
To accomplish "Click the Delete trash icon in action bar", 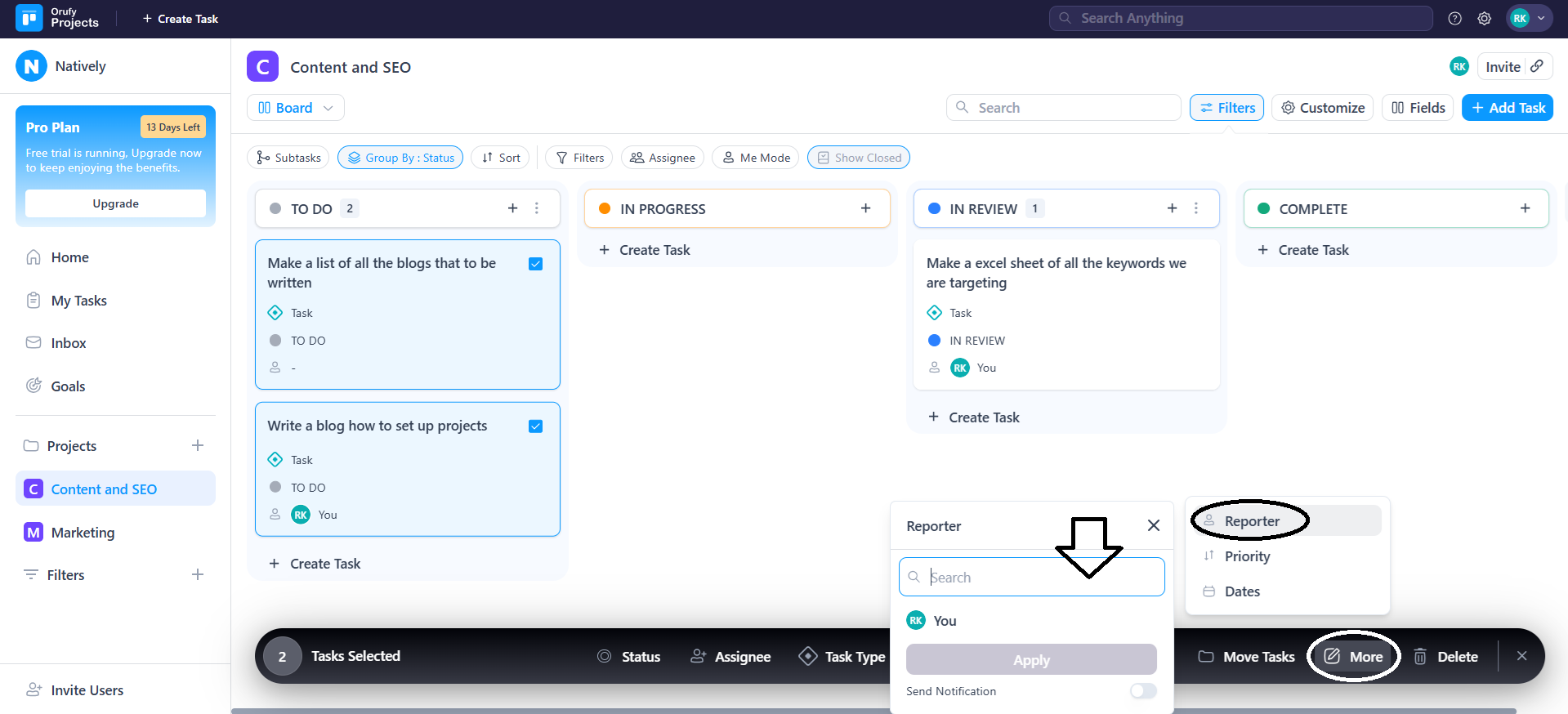I will (x=1420, y=656).
